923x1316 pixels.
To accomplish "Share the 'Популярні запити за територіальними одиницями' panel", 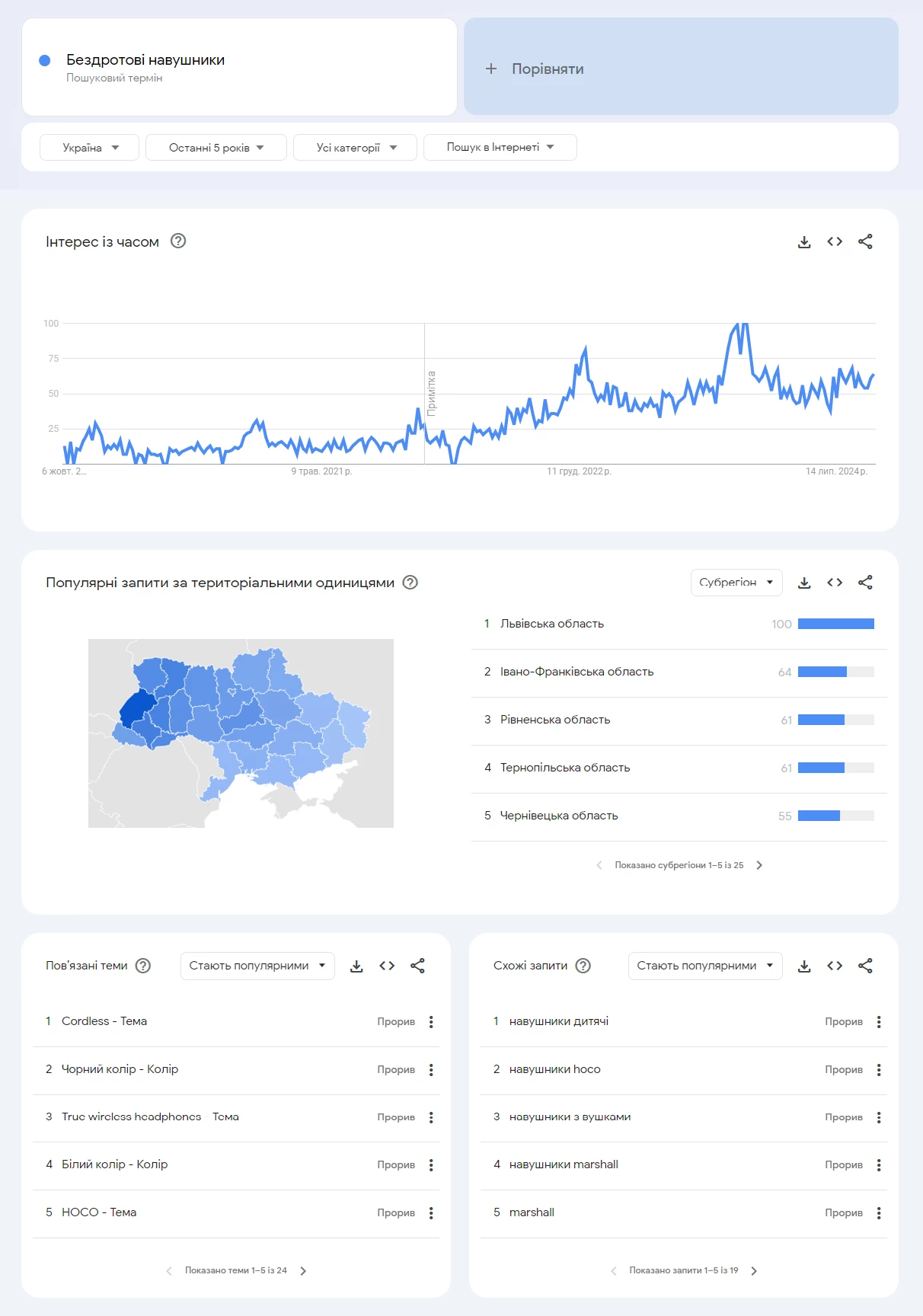I will pos(866,582).
